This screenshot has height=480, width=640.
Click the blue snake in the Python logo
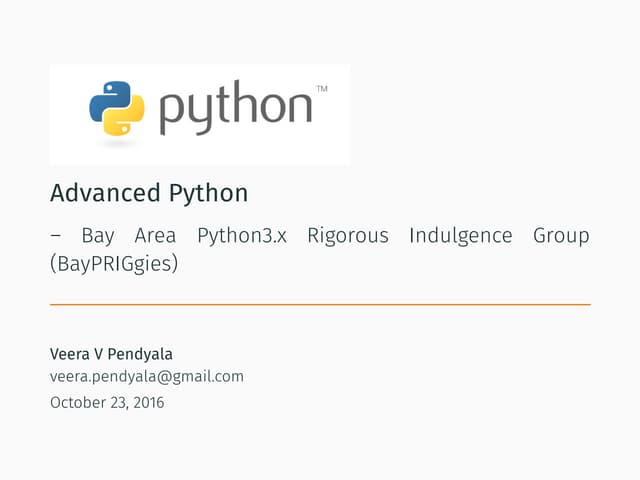(107, 97)
